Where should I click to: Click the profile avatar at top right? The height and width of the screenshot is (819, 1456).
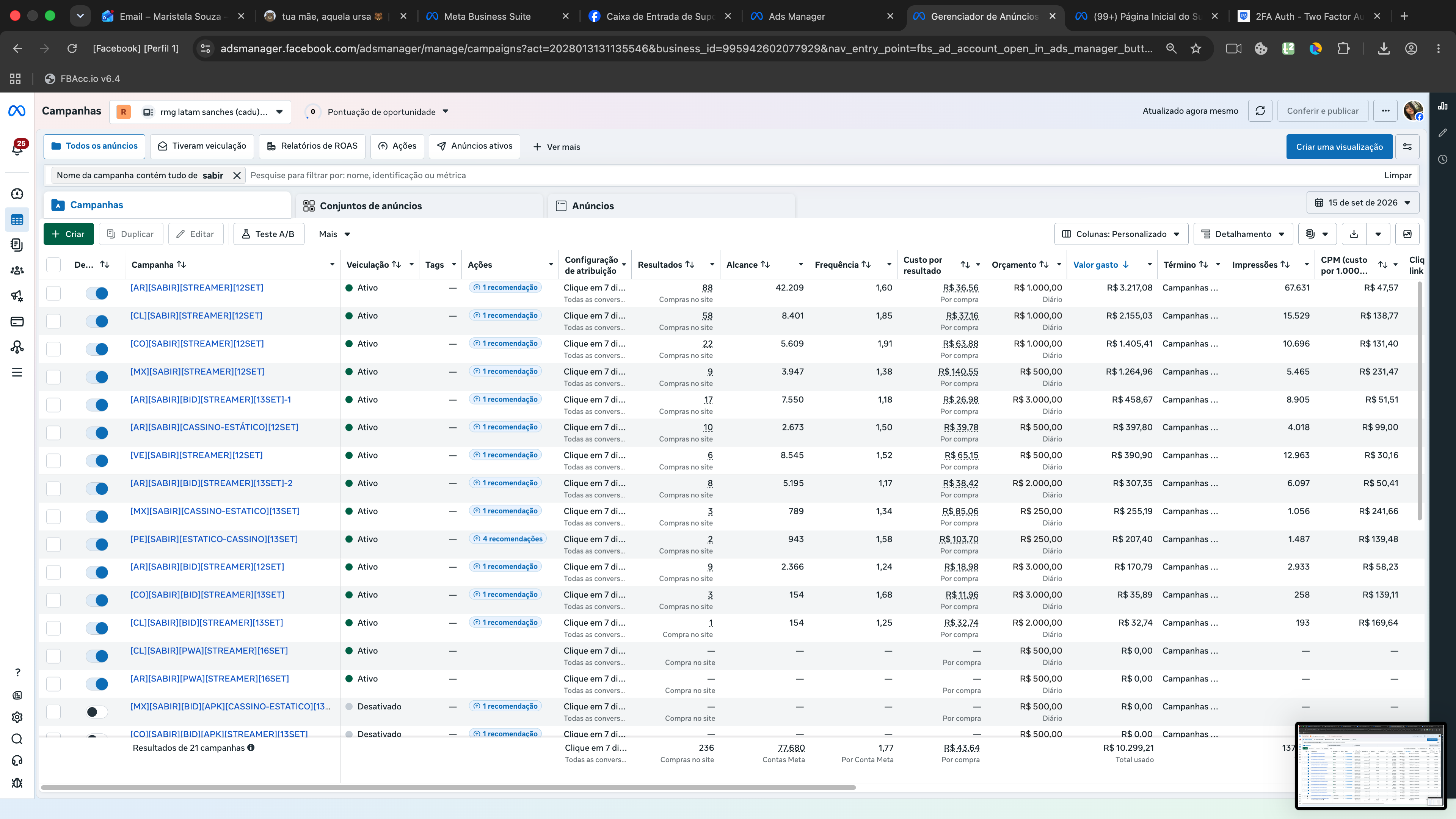(1413, 111)
